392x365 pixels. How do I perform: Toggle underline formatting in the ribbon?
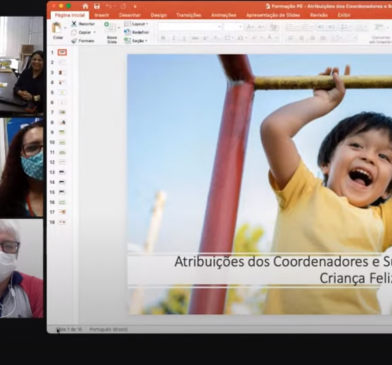[x=184, y=38]
